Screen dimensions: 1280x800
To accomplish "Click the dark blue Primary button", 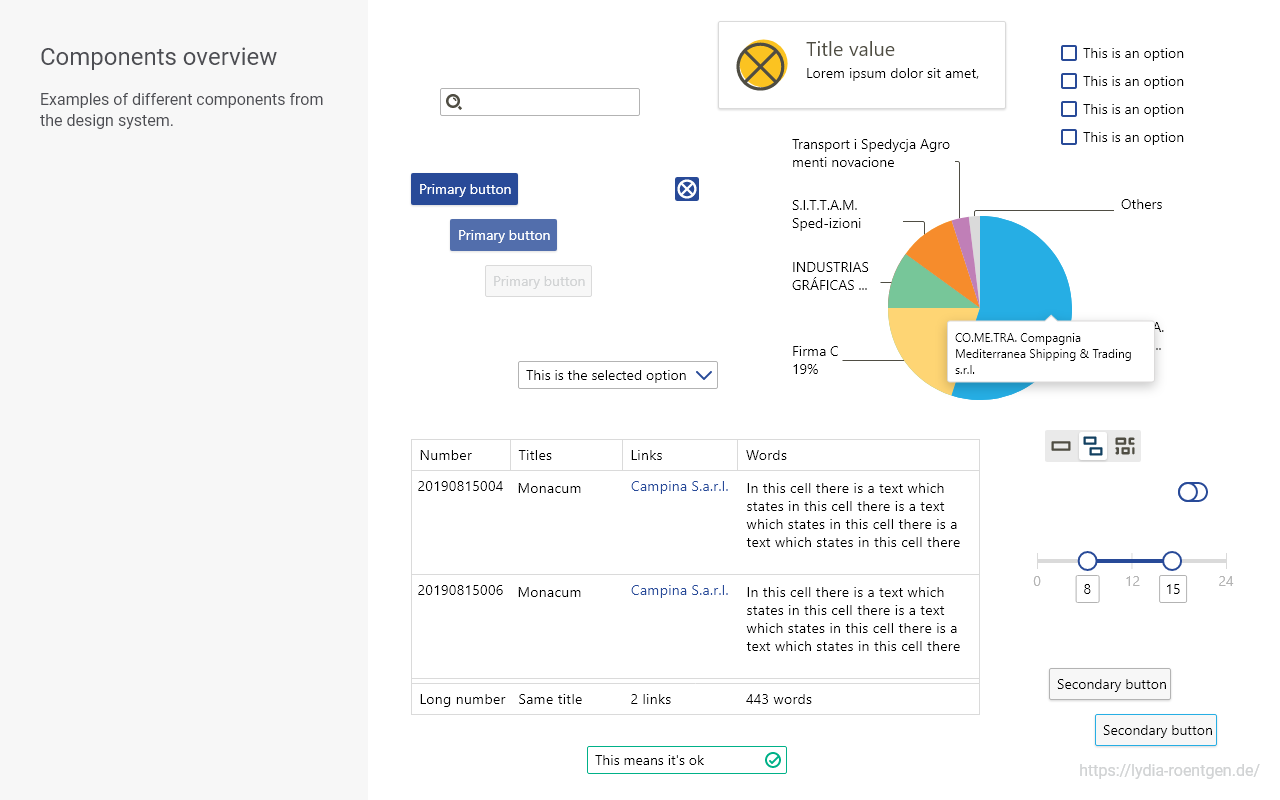I will coord(464,189).
